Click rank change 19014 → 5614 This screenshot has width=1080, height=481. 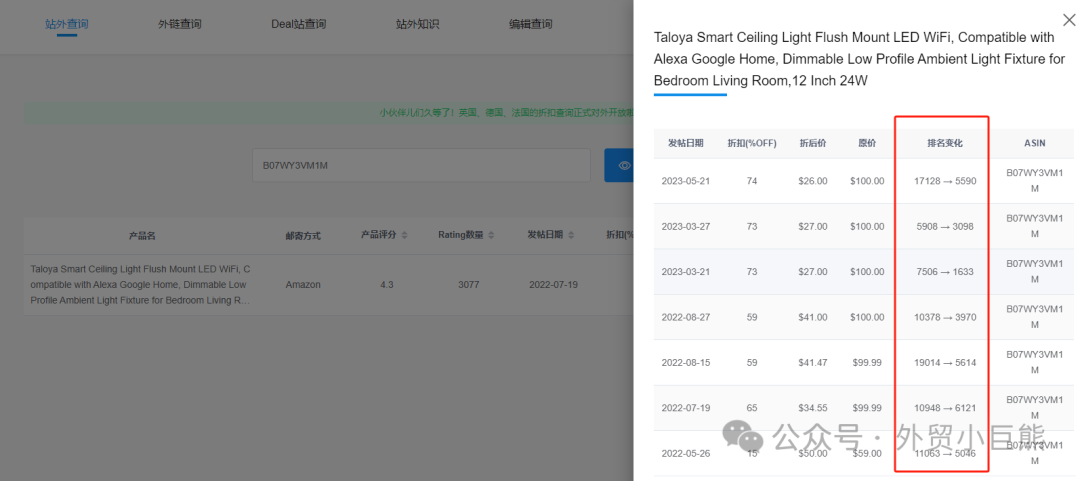tap(945, 362)
